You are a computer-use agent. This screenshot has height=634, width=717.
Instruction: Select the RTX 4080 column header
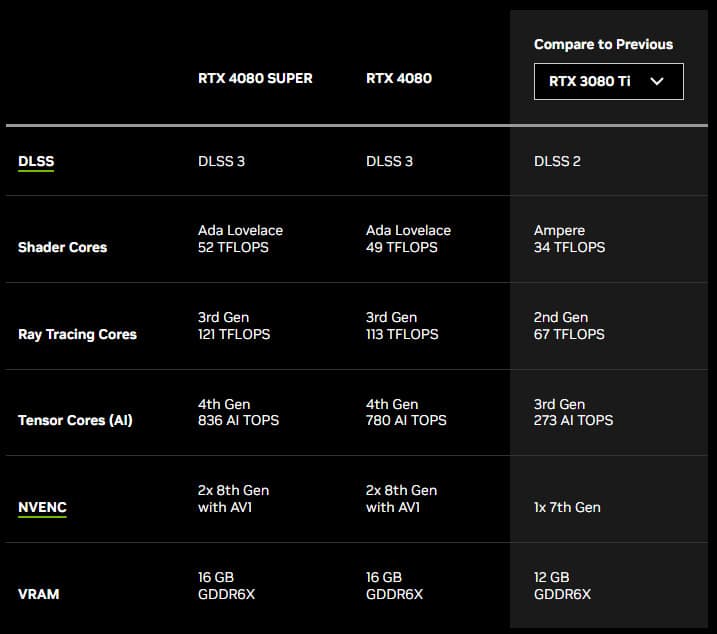point(399,78)
